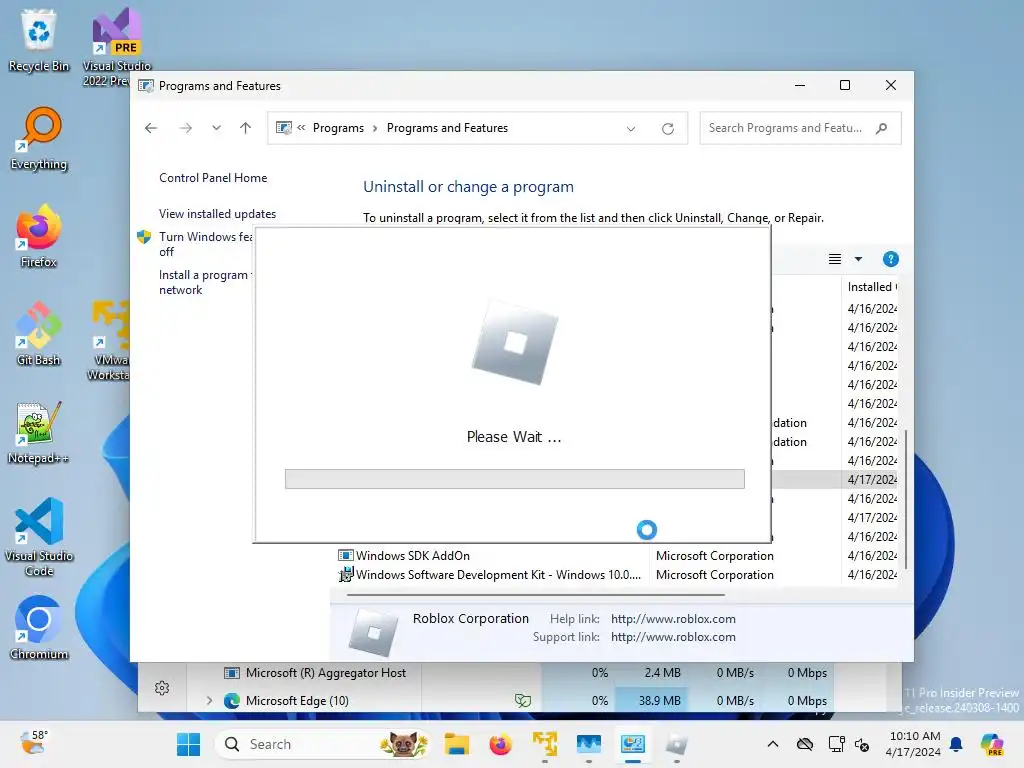Click the Roblox help link URL
The height and width of the screenshot is (768, 1024).
[x=673, y=618]
